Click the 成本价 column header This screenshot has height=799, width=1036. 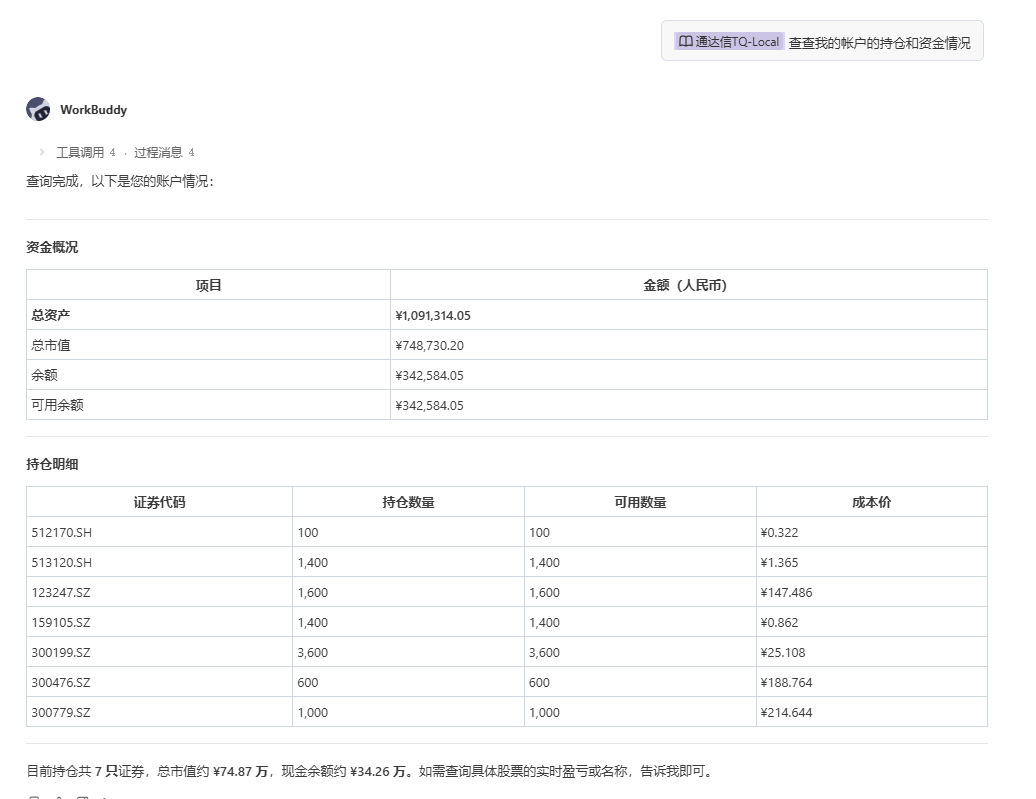click(871, 502)
